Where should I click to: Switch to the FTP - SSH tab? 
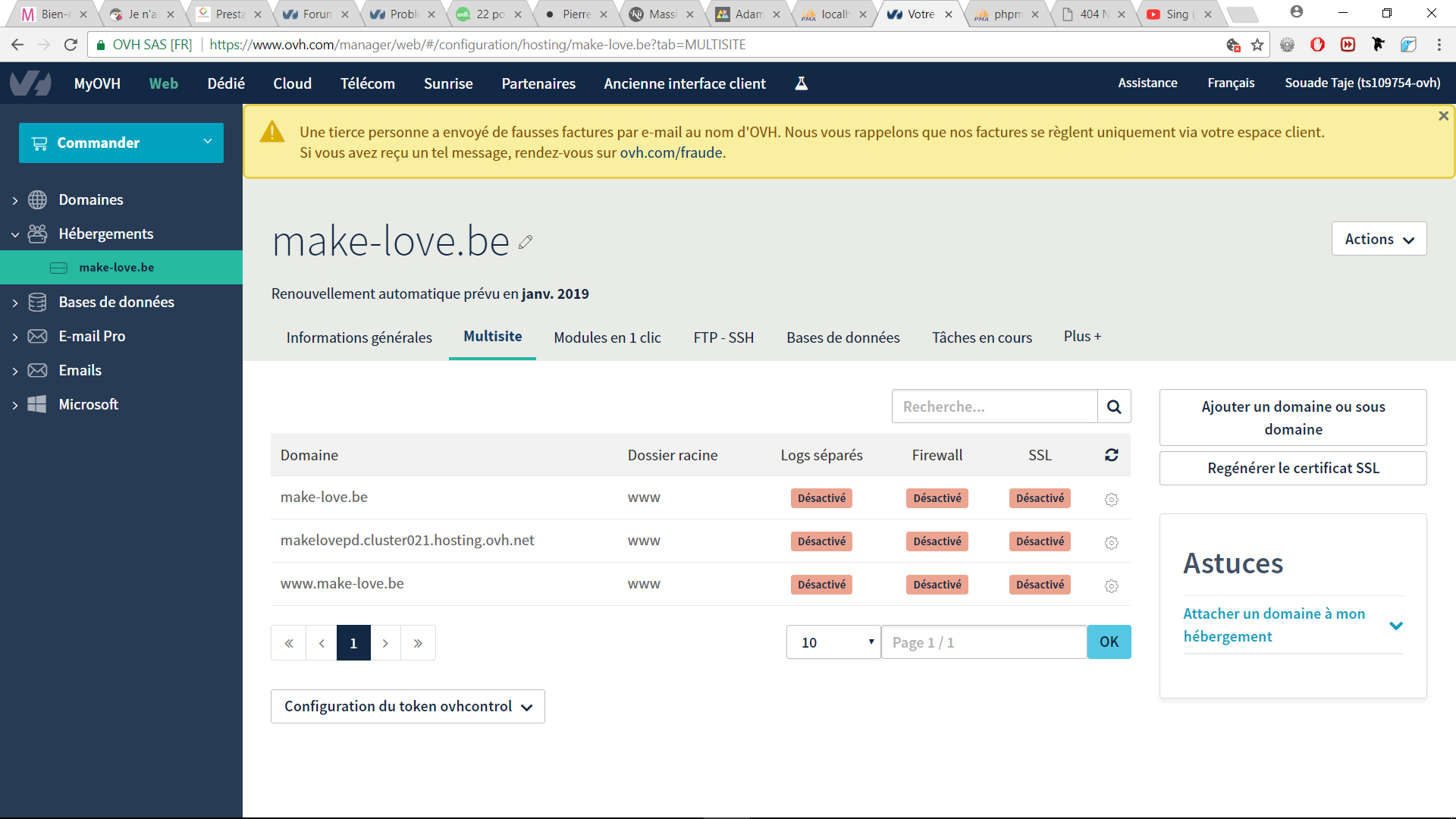coord(723,337)
